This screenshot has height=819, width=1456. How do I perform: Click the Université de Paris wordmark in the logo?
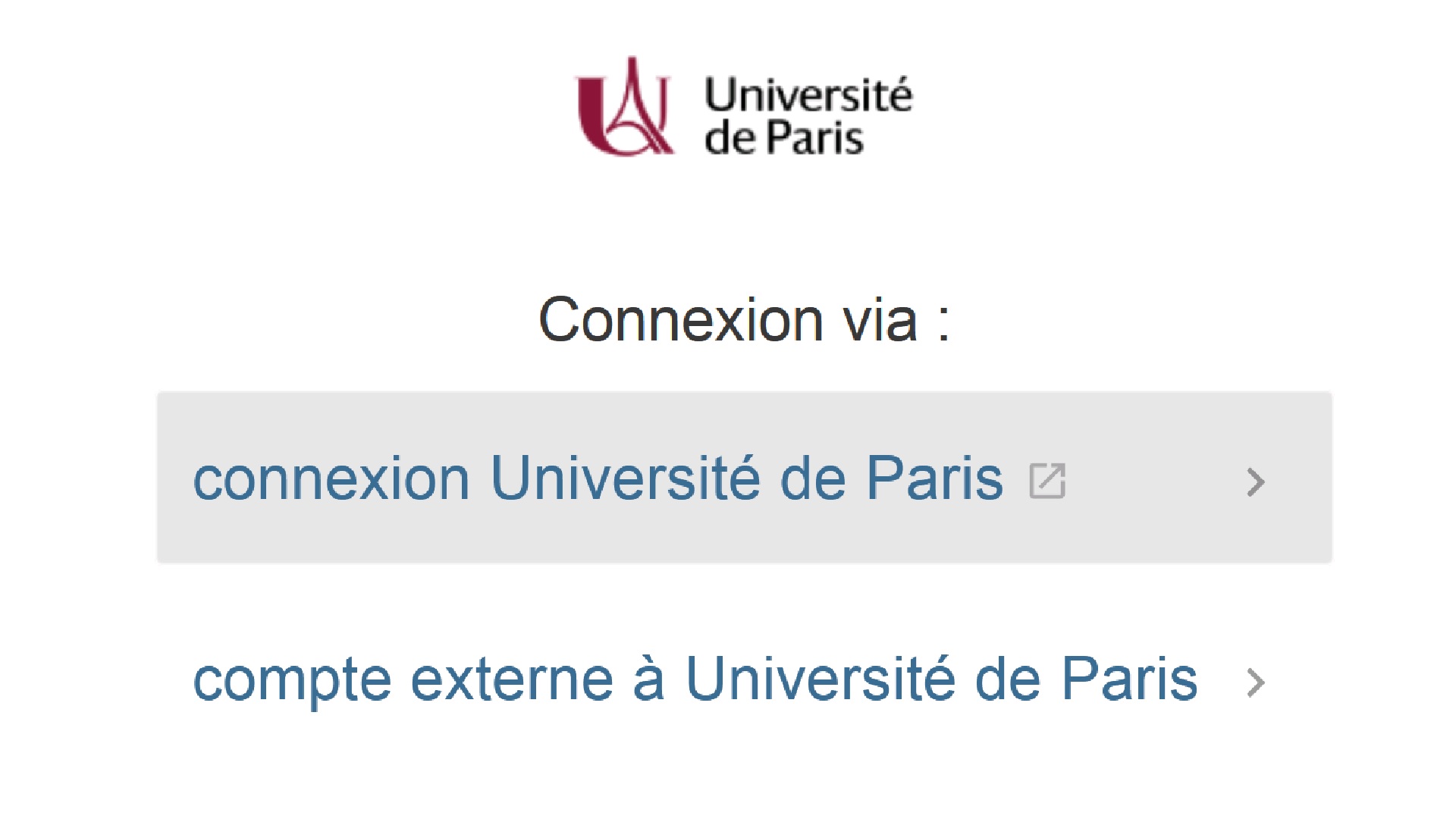click(x=808, y=116)
